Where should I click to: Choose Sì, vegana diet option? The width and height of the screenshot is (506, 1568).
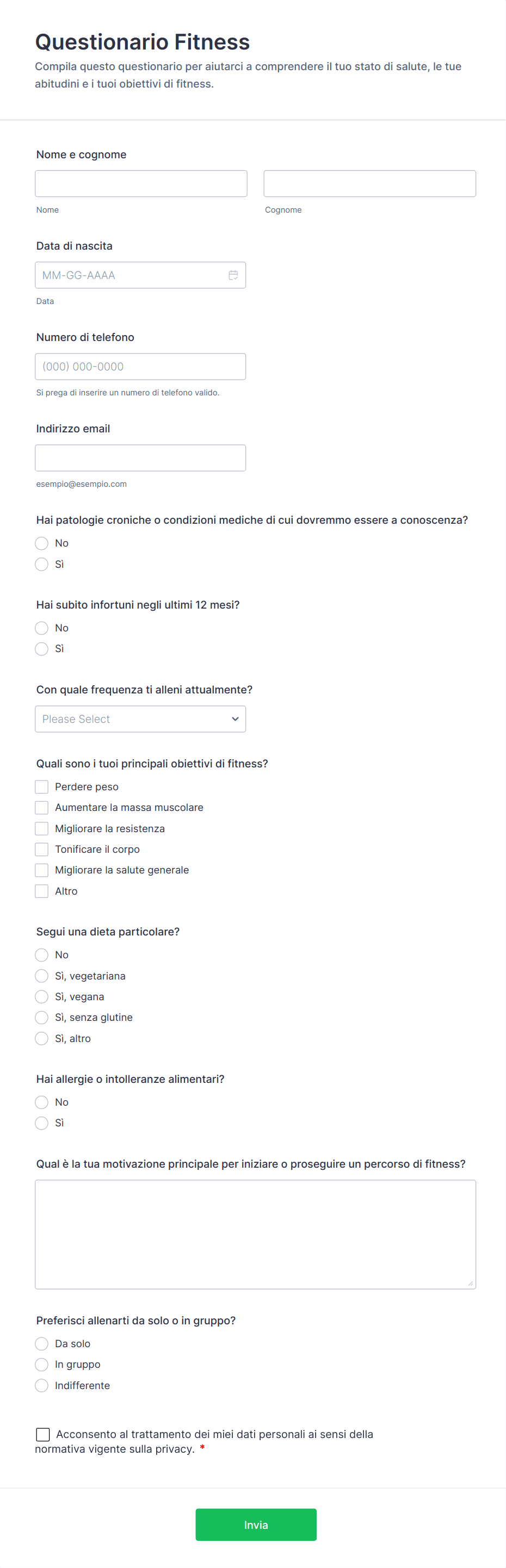point(41,996)
